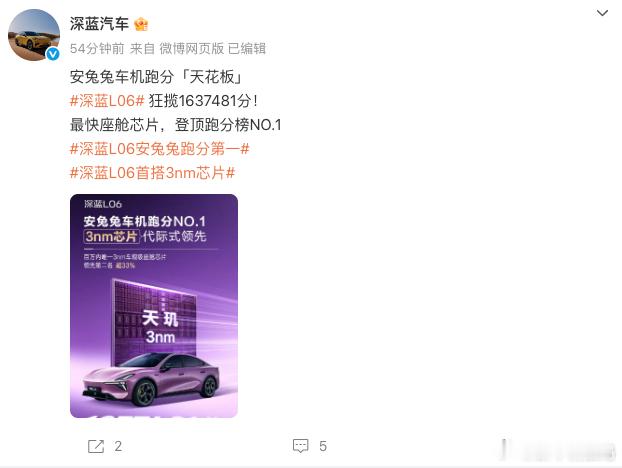
Task: Click the 54分钟前 post timestamp
Action: [97, 48]
